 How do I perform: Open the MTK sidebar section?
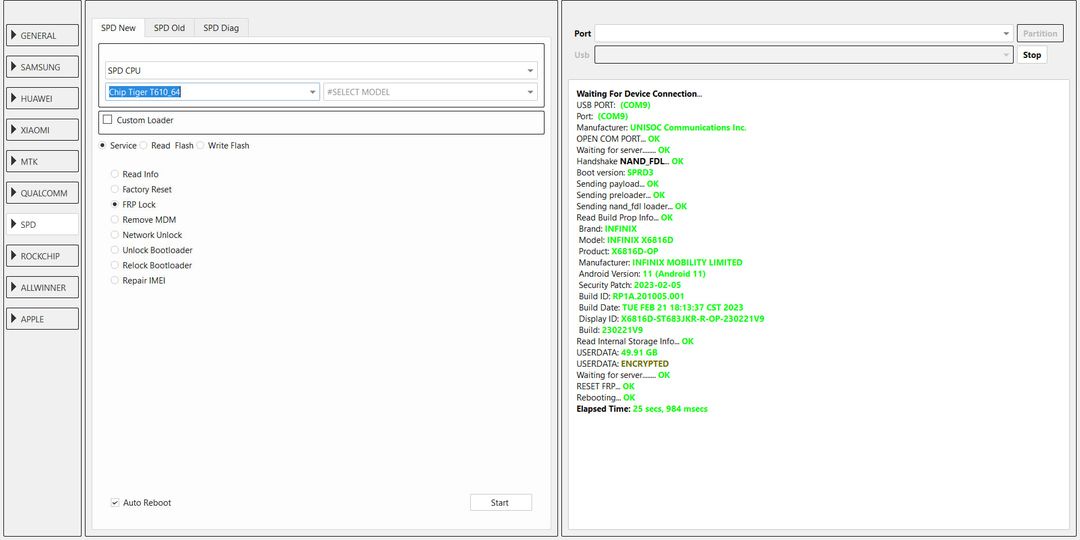(x=43, y=161)
